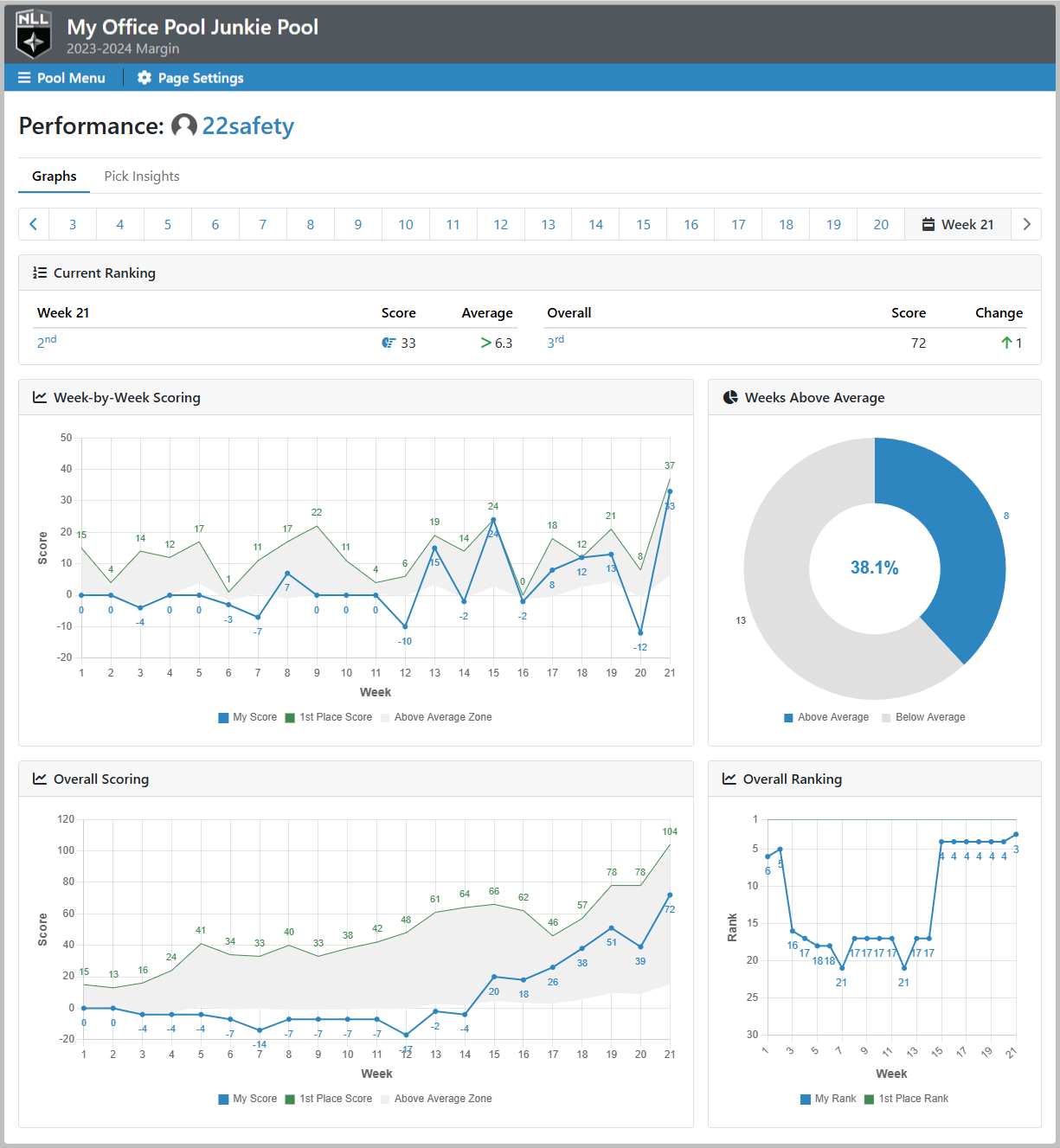Open Page Settings
1060x1148 pixels.
pyautogui.click(x=190, y=78)
